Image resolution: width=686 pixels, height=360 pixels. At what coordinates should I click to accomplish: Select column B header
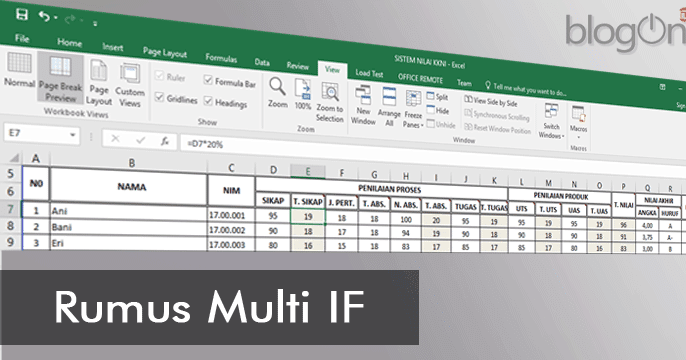pos(131,163)
